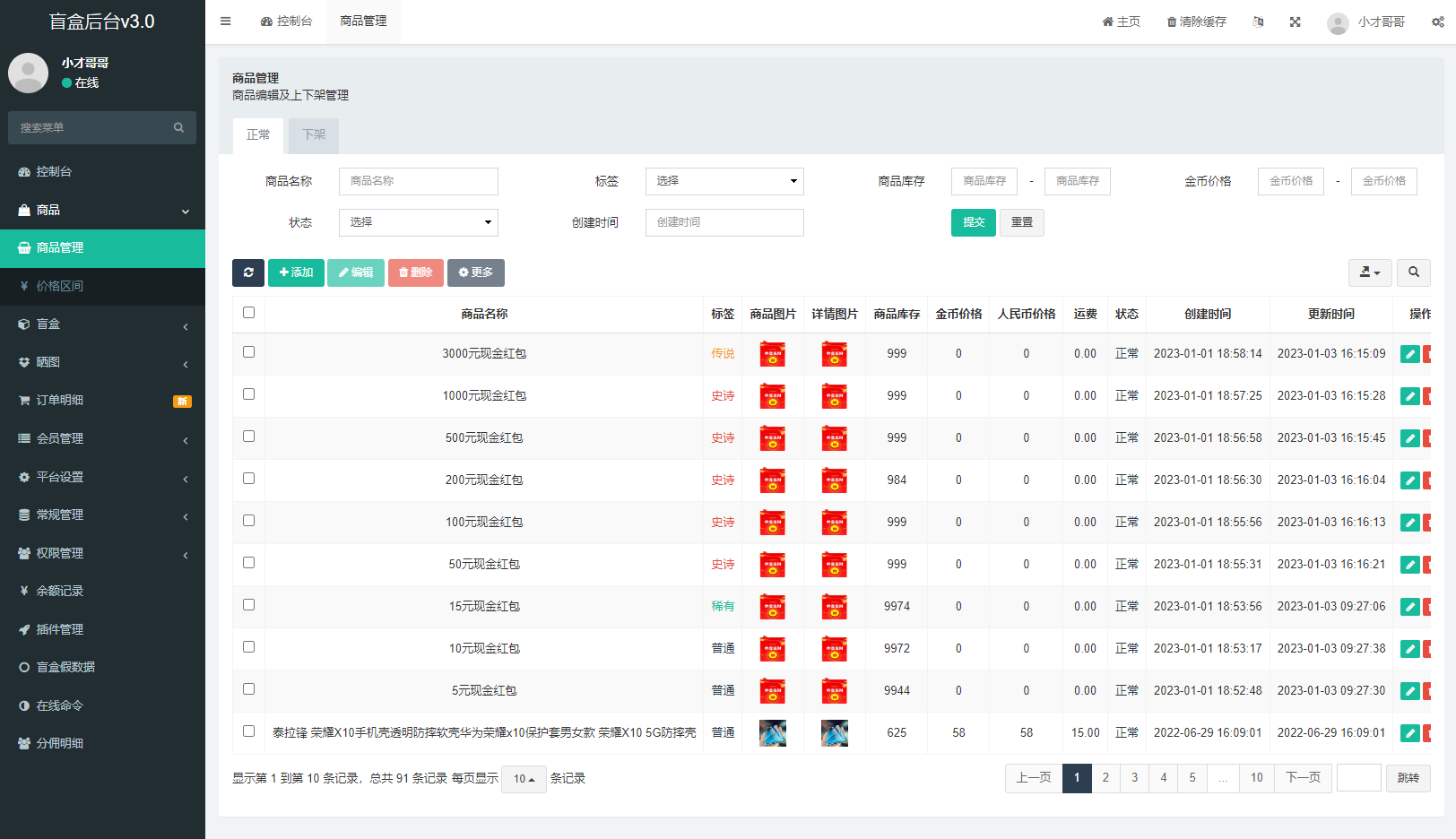Open the gray 更多 button
The height and width of the screenshot is (839, 1456).
click(476, 272)
